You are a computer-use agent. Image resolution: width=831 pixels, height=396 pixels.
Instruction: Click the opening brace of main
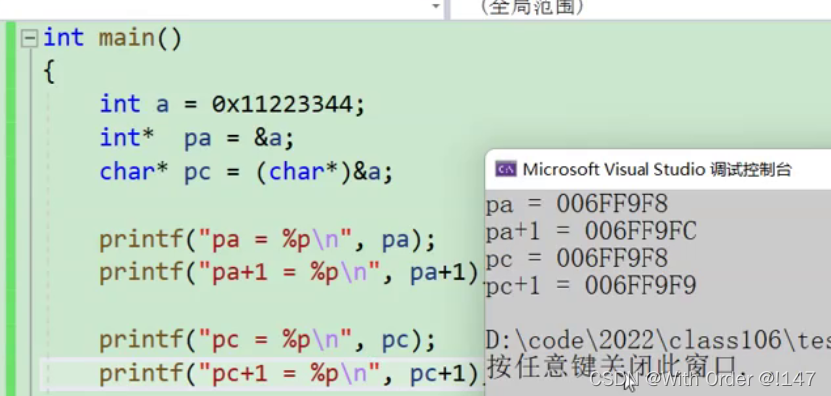pos(49,72)
